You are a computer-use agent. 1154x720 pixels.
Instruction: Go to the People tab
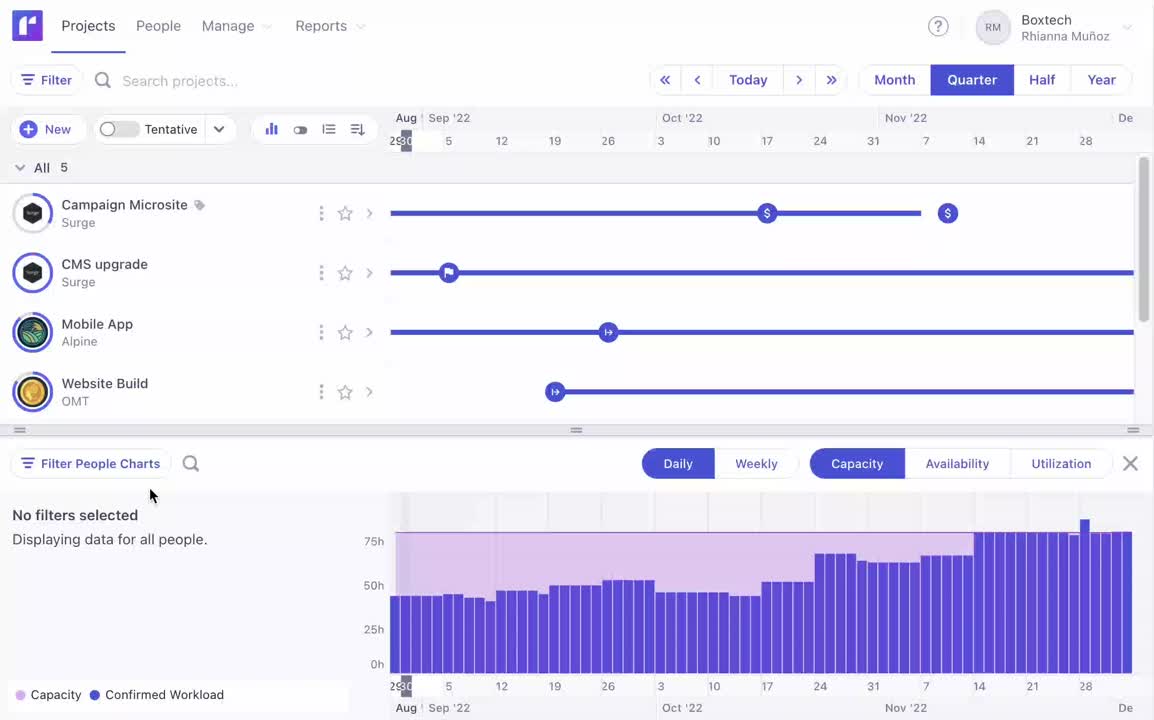pos(158,26)
